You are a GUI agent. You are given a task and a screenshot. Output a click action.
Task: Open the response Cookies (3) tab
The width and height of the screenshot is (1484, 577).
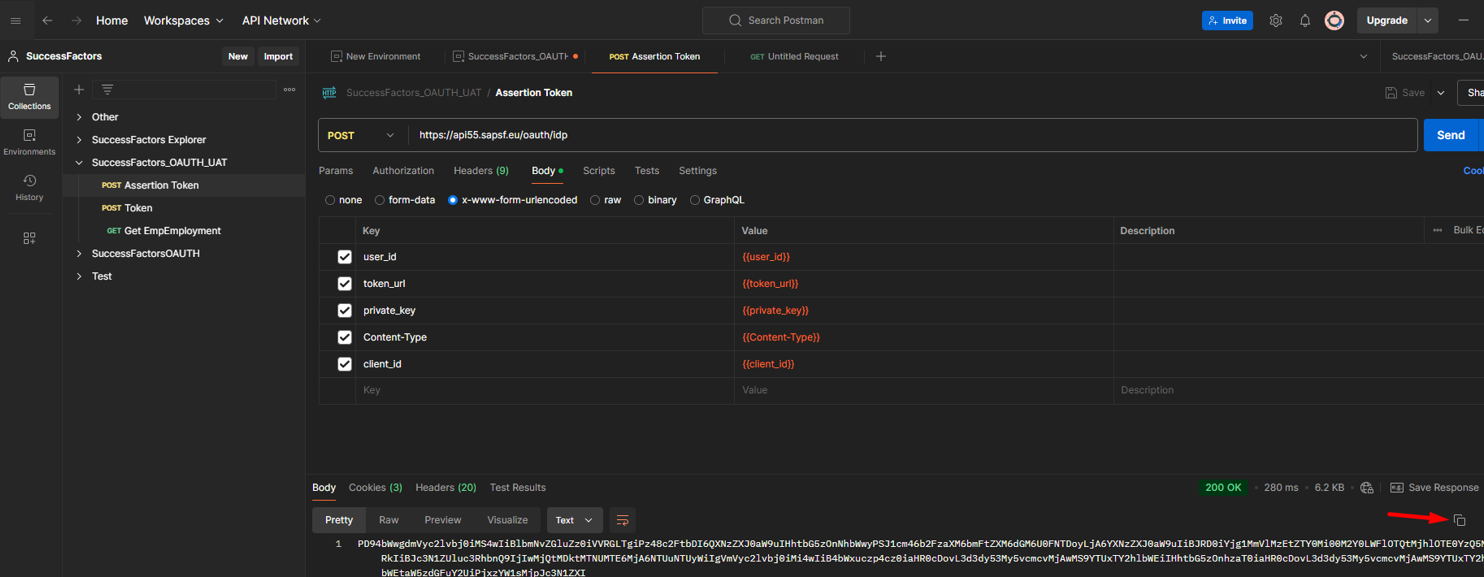point(375,488)
